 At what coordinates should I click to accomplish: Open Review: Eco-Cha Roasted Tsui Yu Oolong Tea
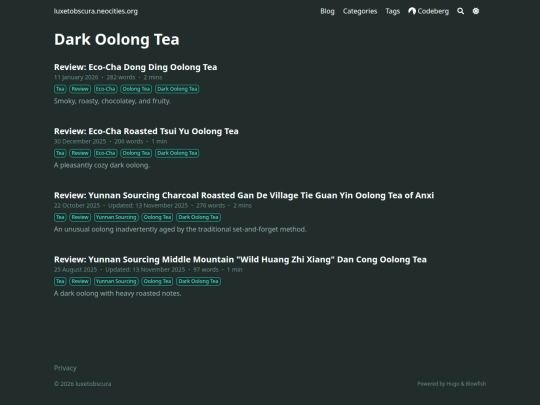pos(146,131)
